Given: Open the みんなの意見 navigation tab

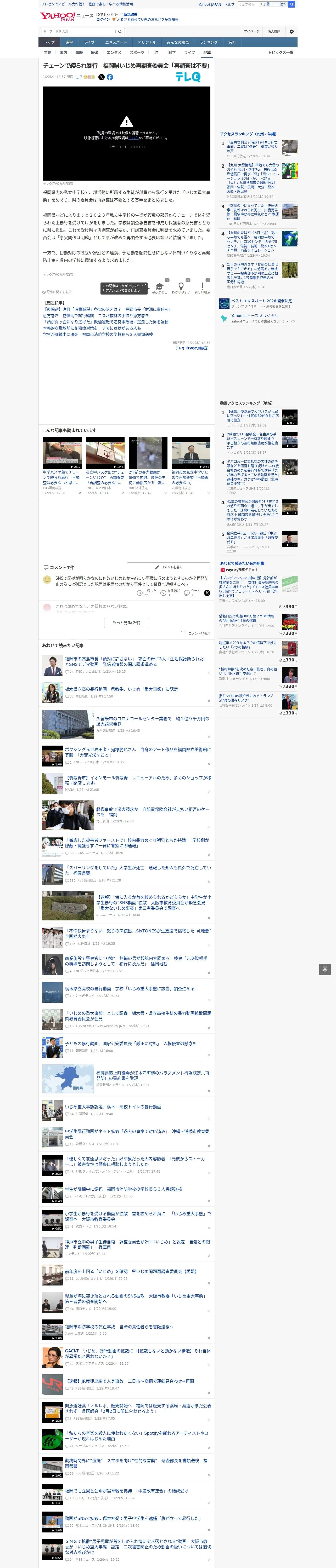Looking at the screenshot, I should point(178,43).
